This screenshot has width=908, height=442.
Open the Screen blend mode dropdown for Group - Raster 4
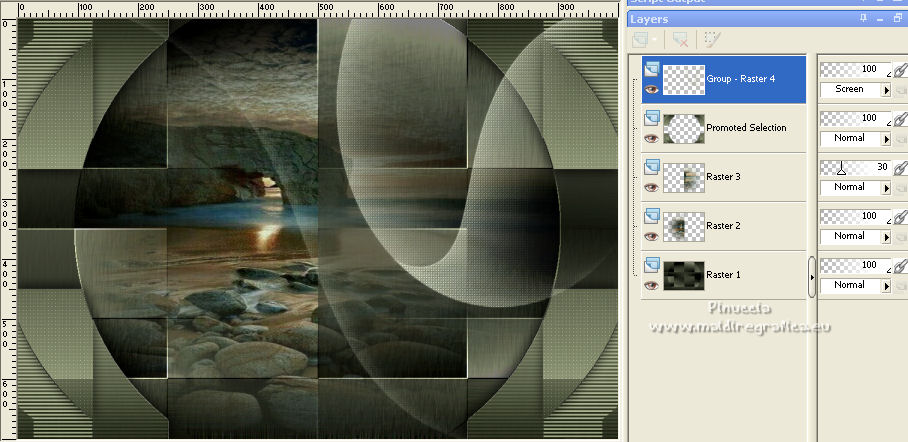(855, 89)
